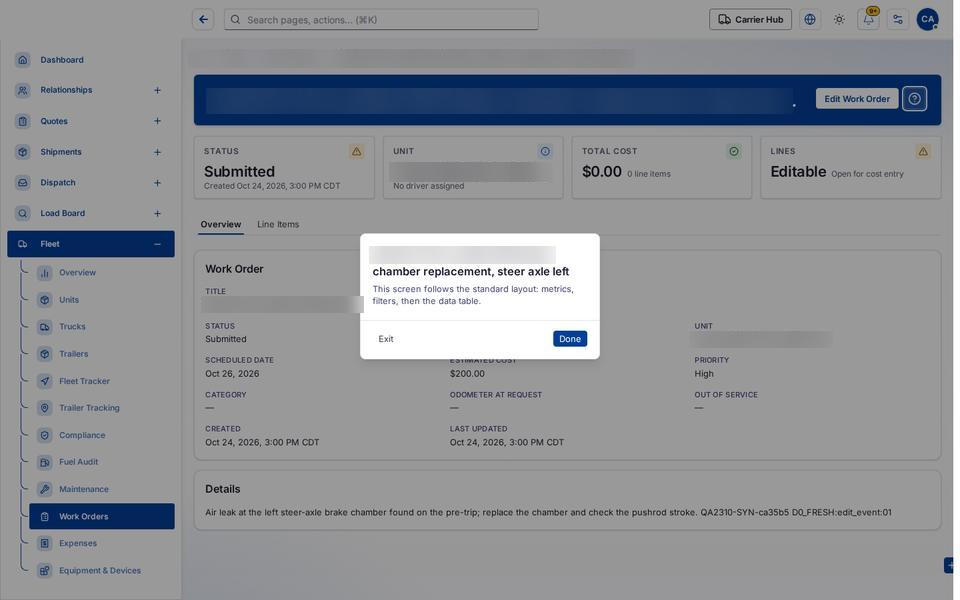Image resolution: width=960 pixels, height=600 pixels.
Task: Expand the Quotes menu
Action: pos(157,121)
